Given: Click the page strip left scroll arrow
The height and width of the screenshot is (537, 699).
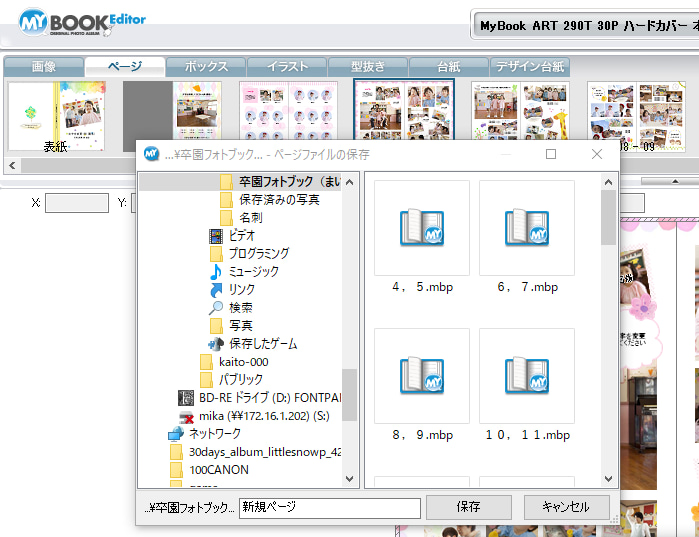Looking at the screenshot, I should point(12,166).
